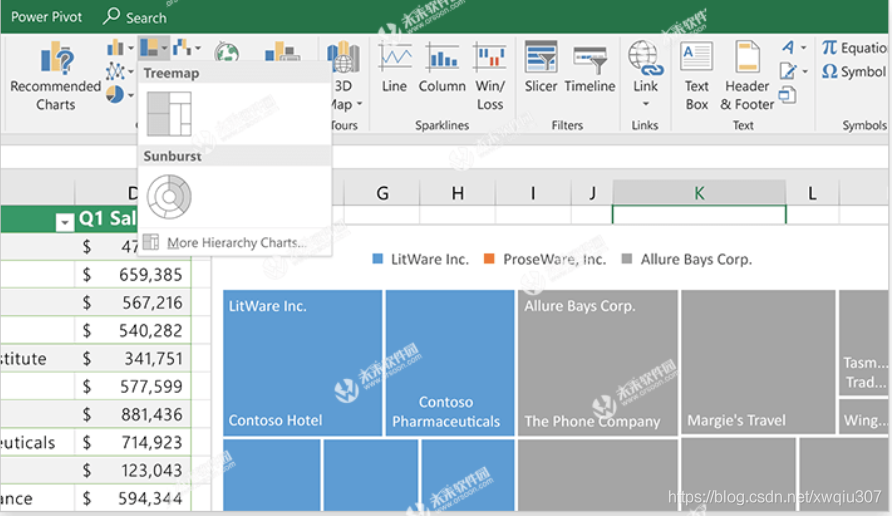The height and width of the screenshot is (516, 892).
Task: Switch to the Power Pivot tab
Action: click(47, 17)
